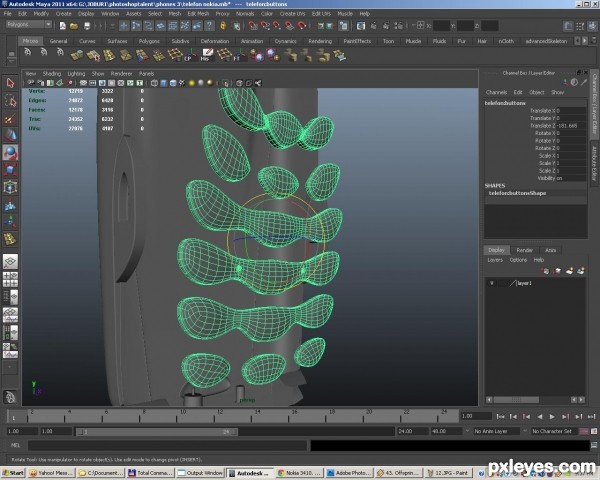Switch to the Rendering shelf tab
This screenshot has height=480, width=600.
coord(320,41)
